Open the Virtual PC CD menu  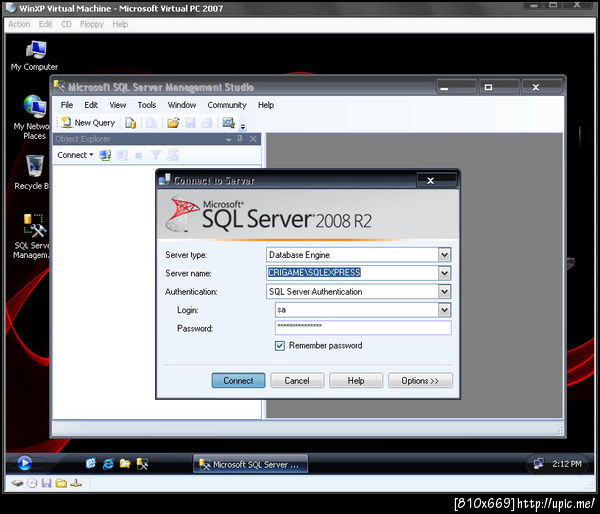click(x=66, y=24)
